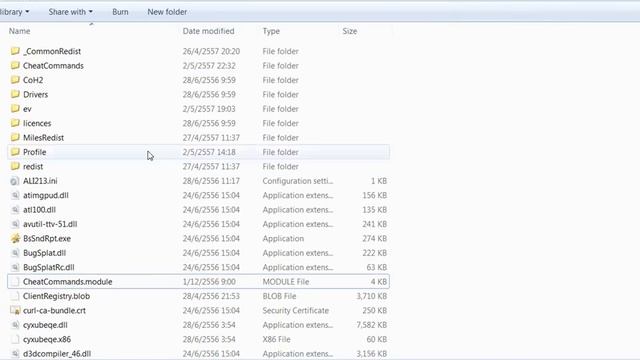Select the CheatCommands.module file name
The image size is (640, 360).
pos(67,282)
